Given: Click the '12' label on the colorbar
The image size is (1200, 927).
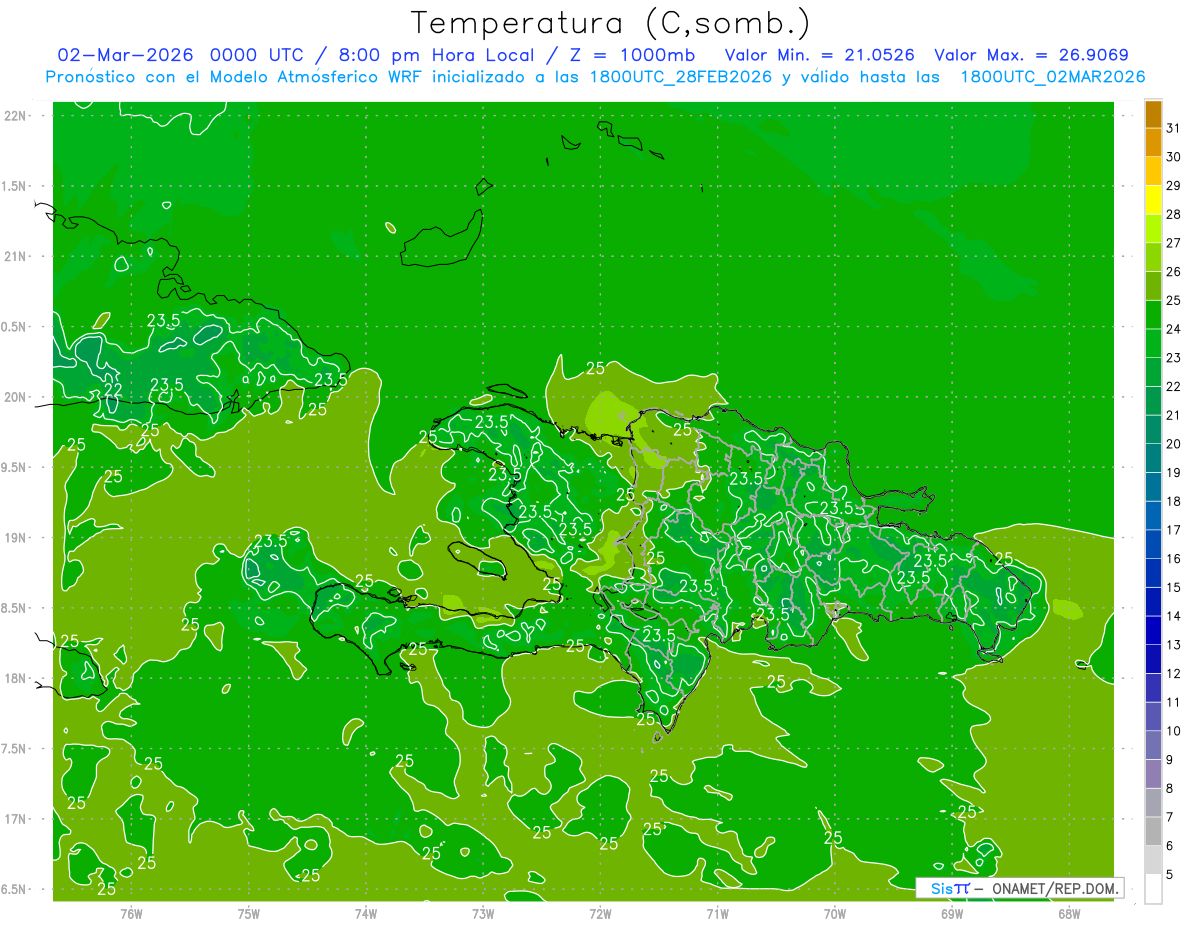Looking at the screenshot, I should pyautogui.click(x=1173, y=674).
